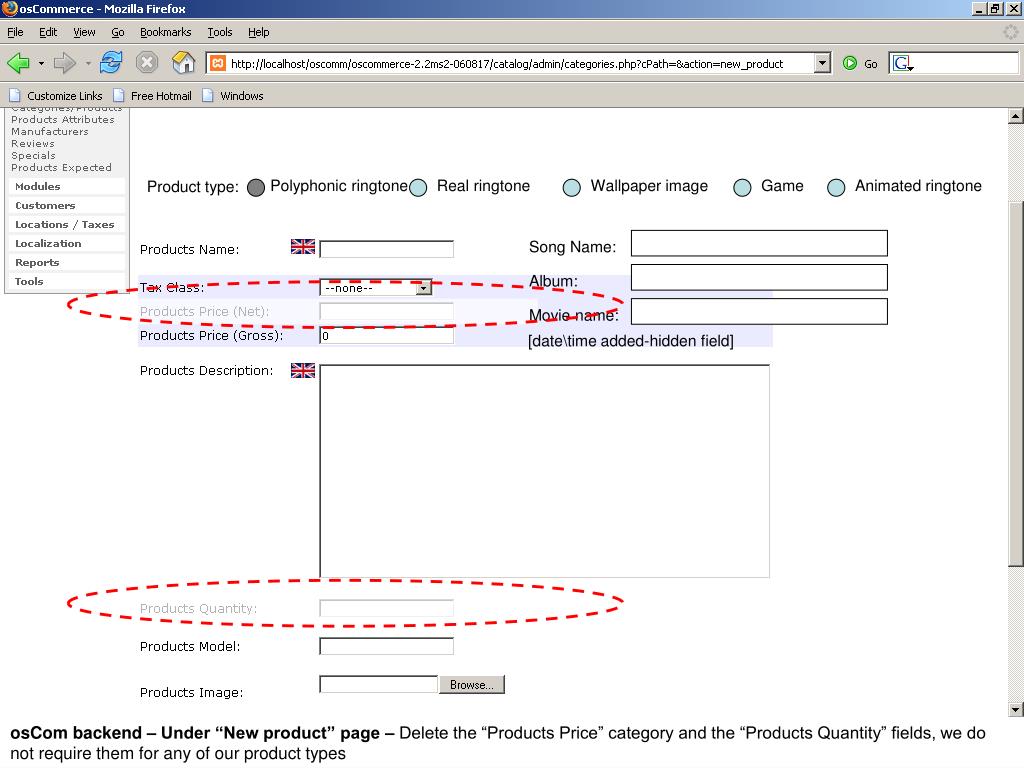
Task: Click the Products Name input field
Action: pyautogui.click(x=387, y=249)
